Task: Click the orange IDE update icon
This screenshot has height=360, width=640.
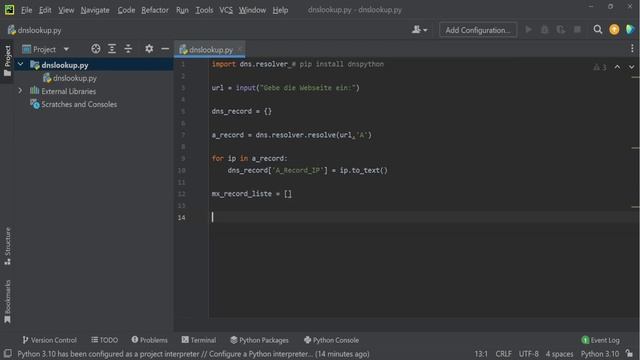Action: (614, 29)
